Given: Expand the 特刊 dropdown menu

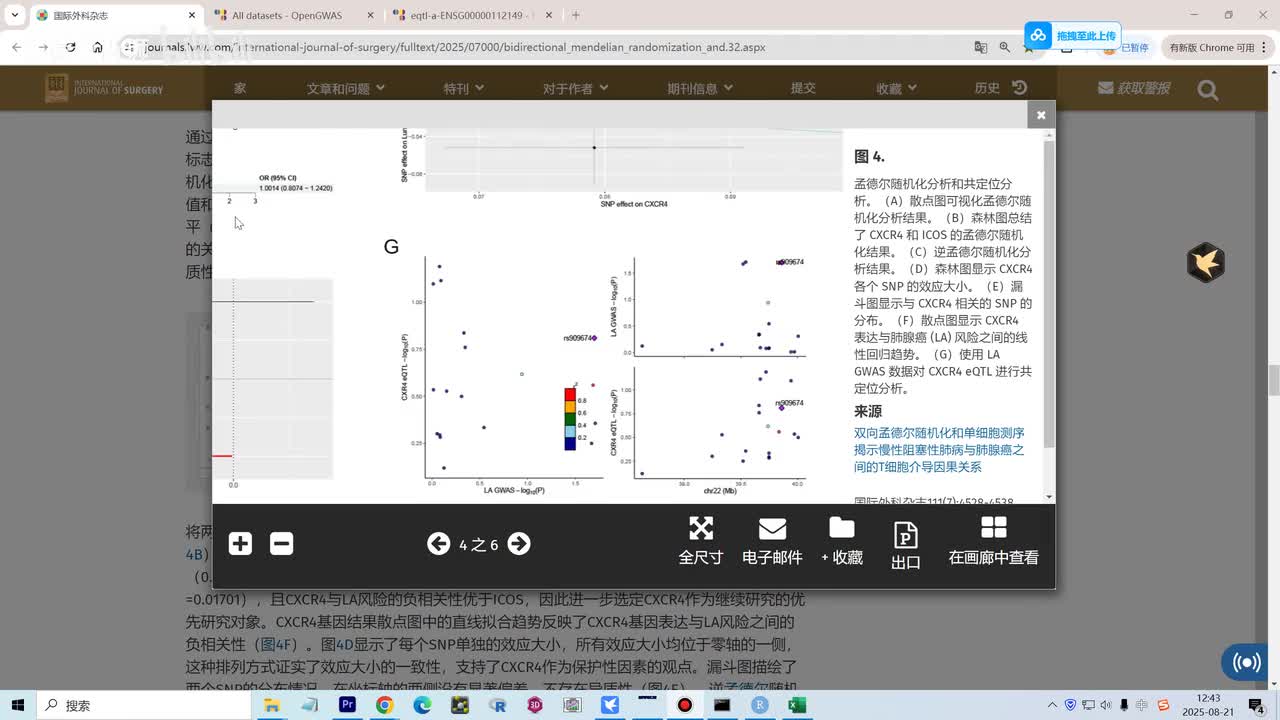Looking at the screenshot, I should [464, 88].
